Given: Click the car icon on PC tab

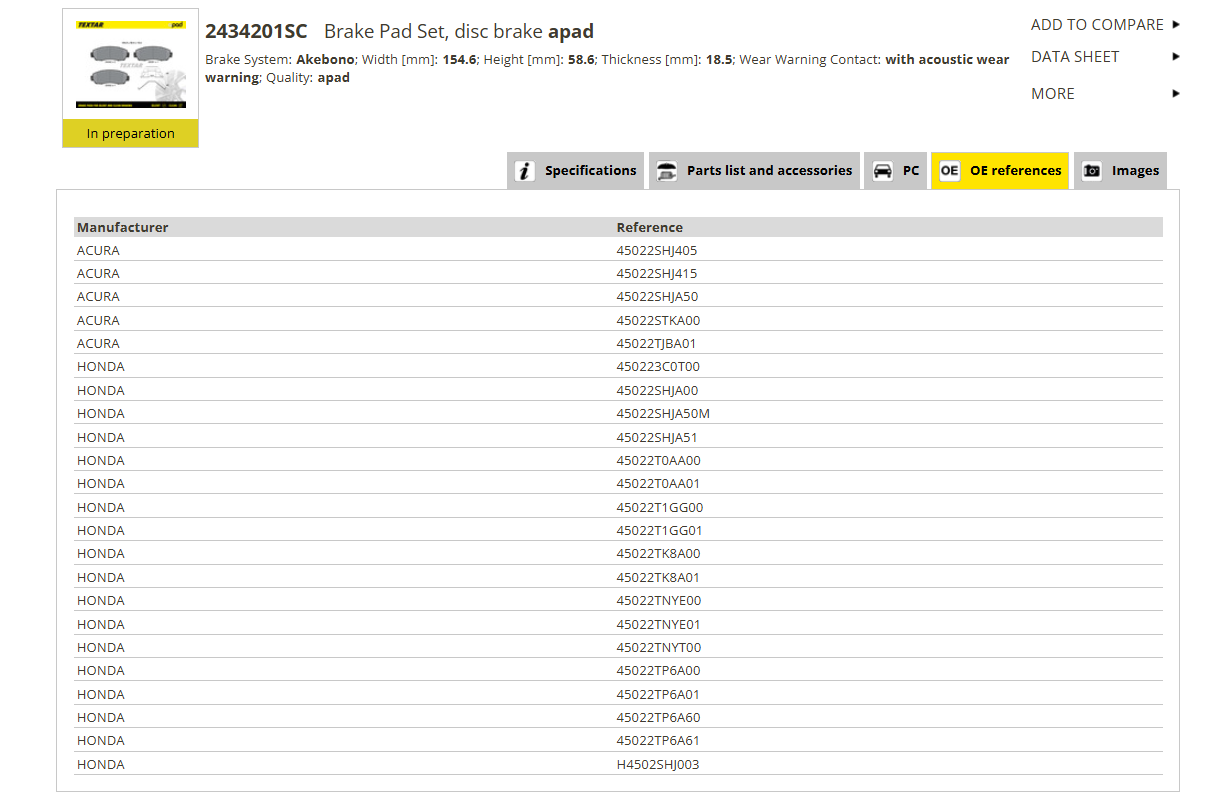Looking at the screenshot, I should click(882, 171).
